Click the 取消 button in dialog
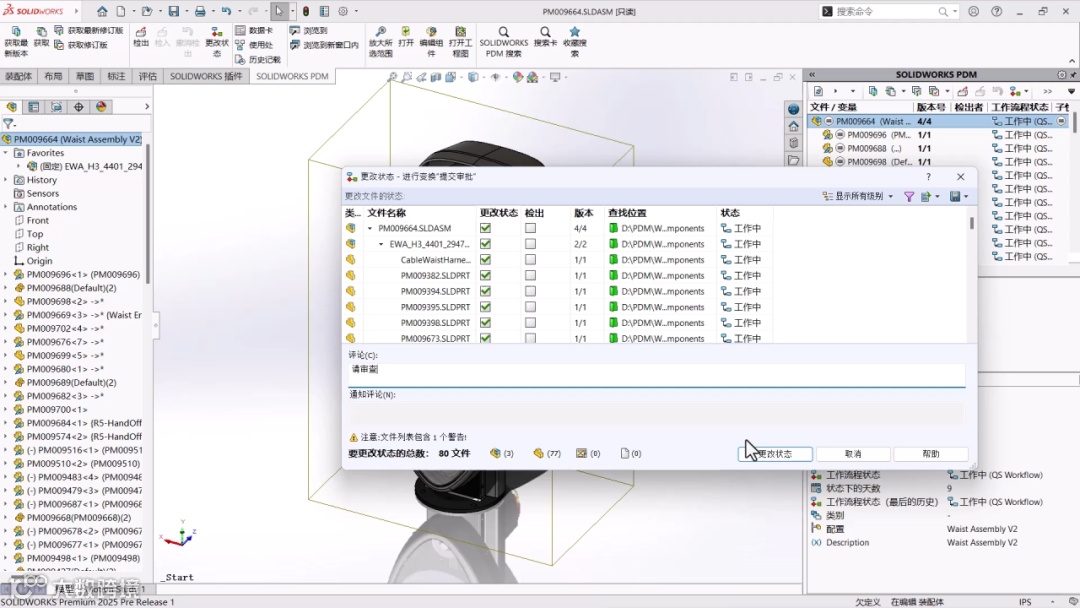1080x608 pixels. coord(853,454)
